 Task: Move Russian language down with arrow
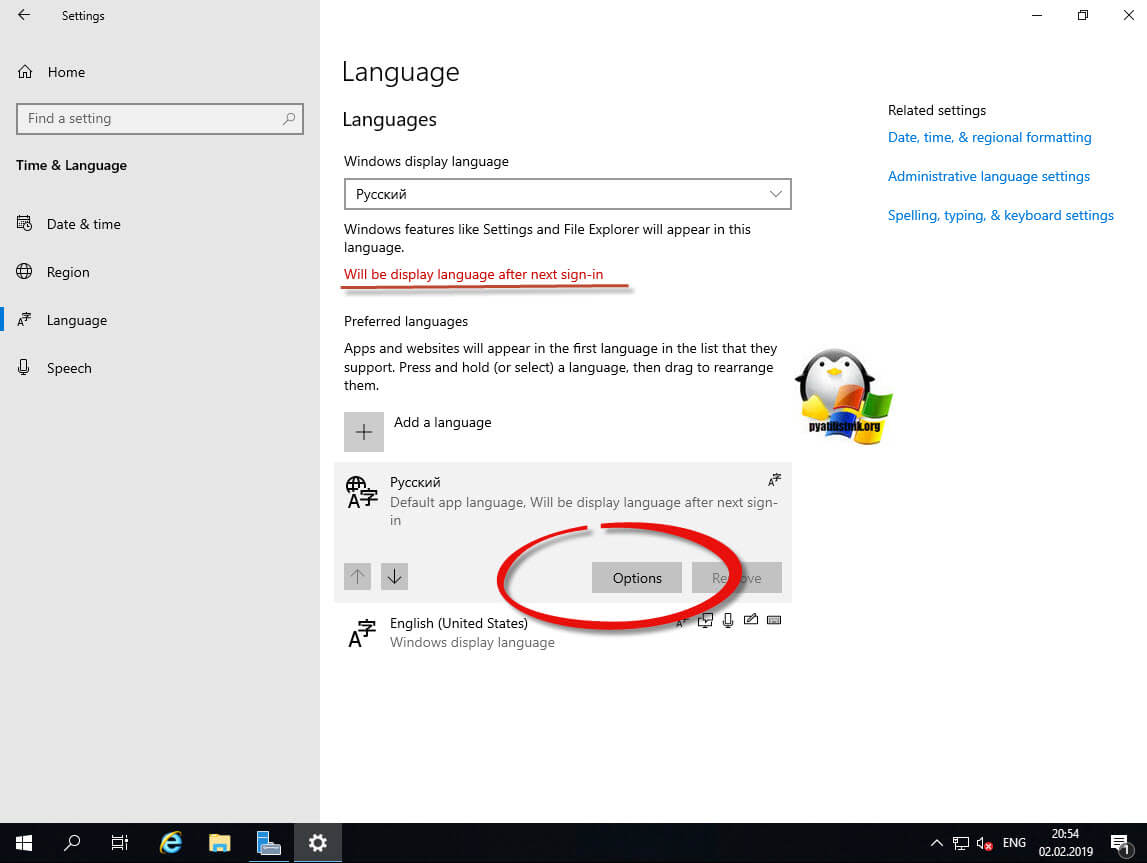point(394,576)
